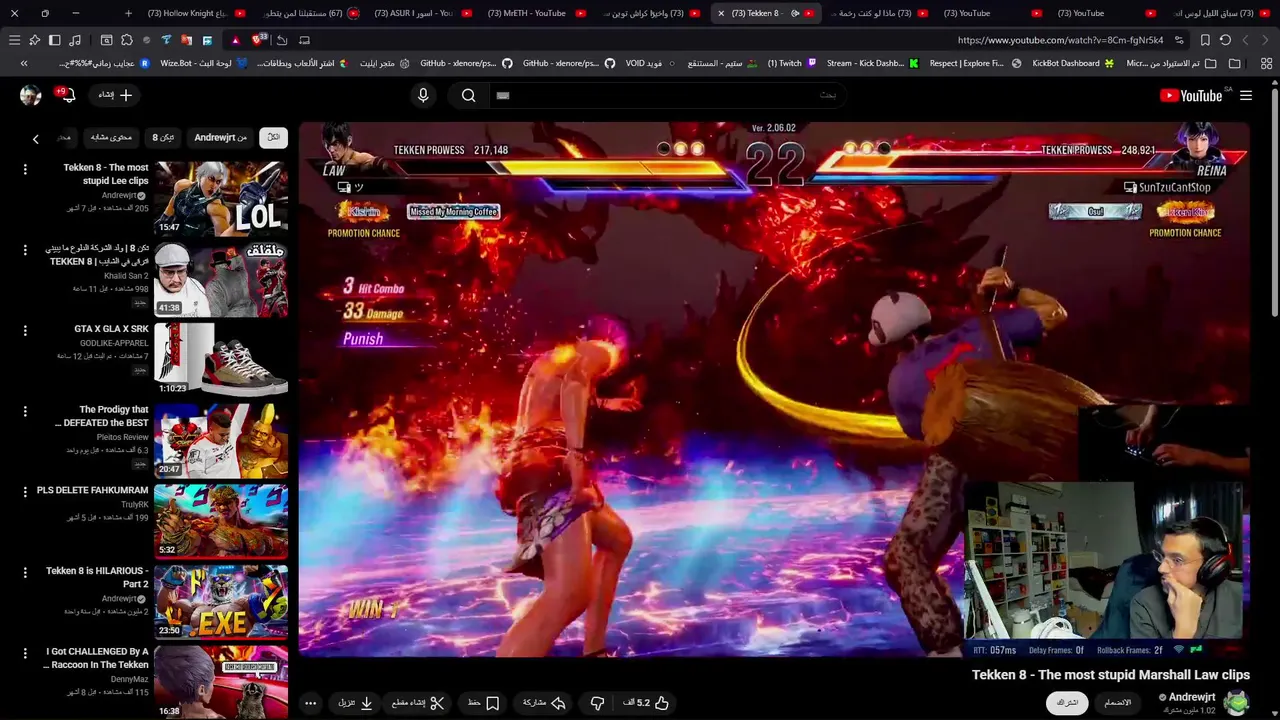Save video to playlist with bookmark button
The height and width of the screenshot is (720, 1280).
click(483, 703)
